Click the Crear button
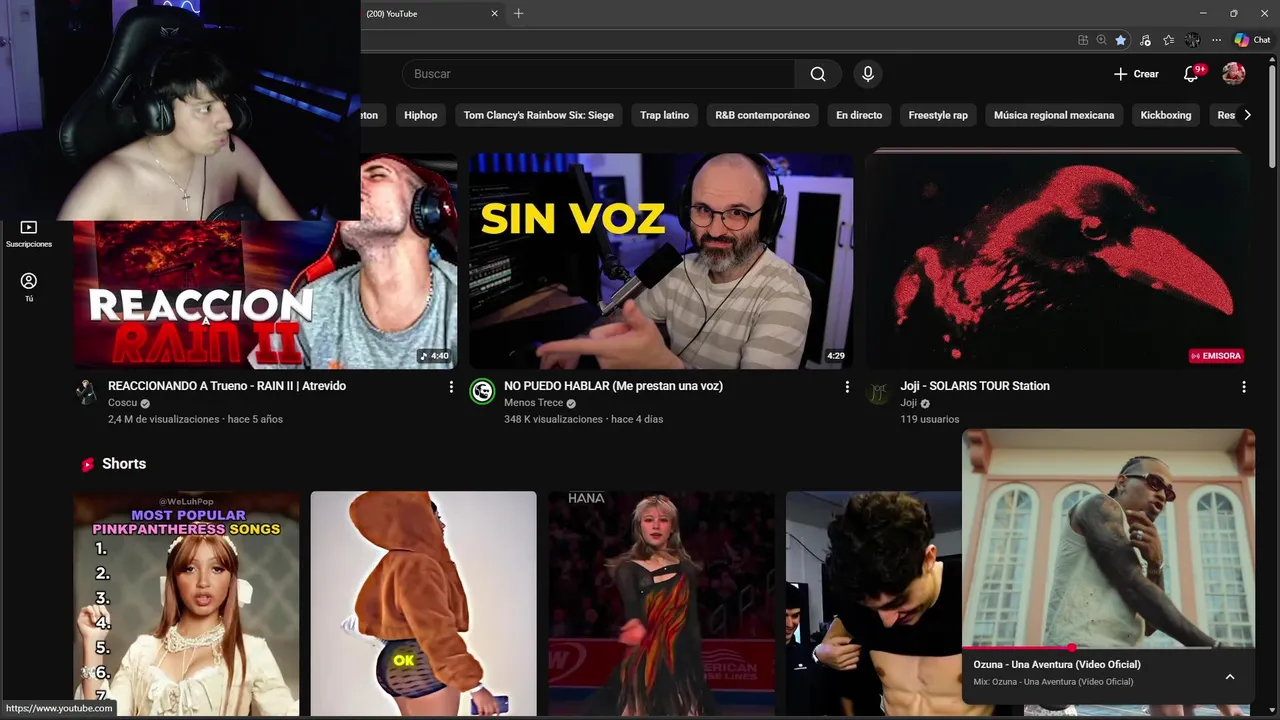Image resolution: width=1280 pixels, height=720 pixels. click(x=1136, y=74)
